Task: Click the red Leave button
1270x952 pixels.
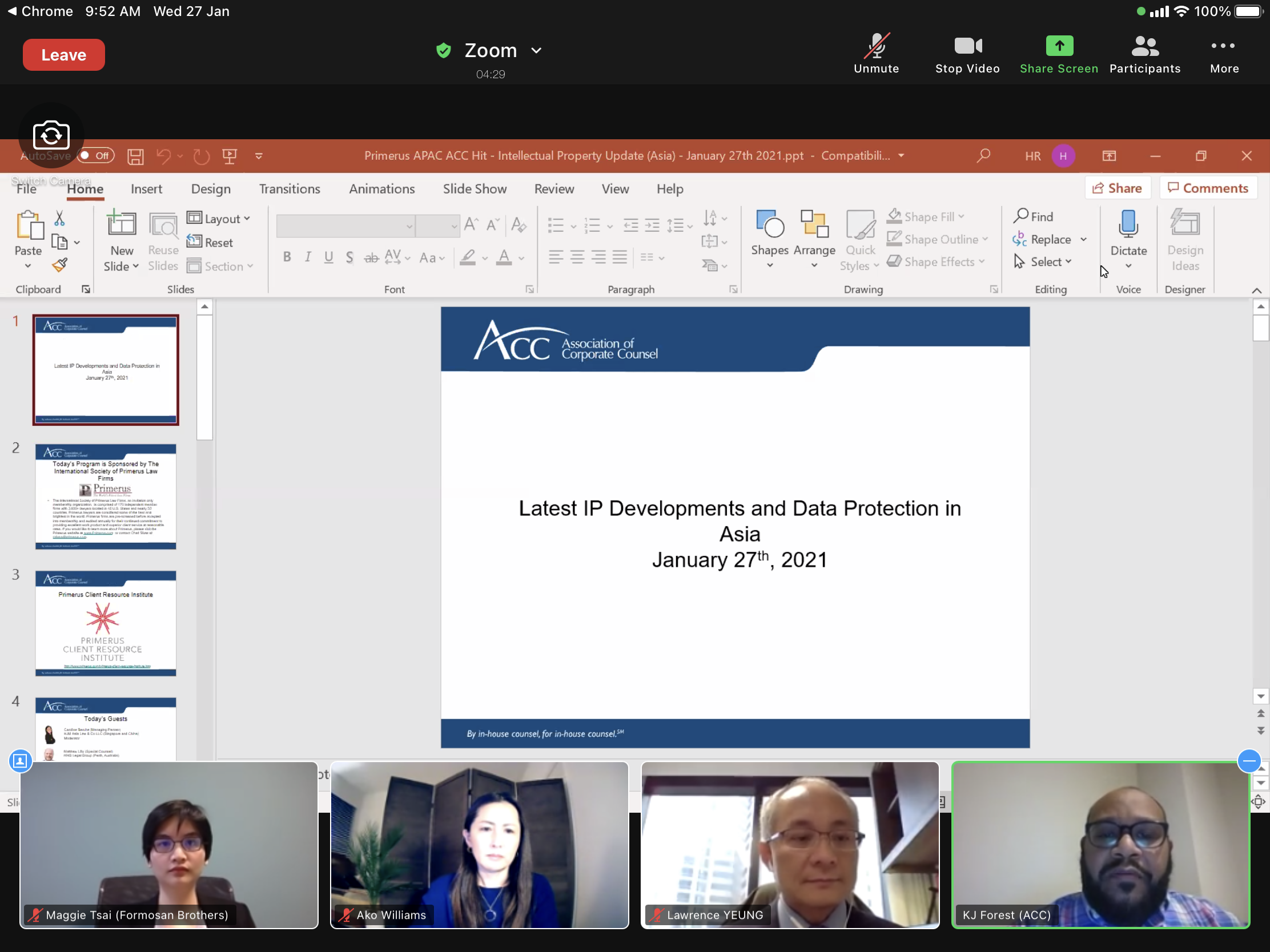Action: pos(64,55)
